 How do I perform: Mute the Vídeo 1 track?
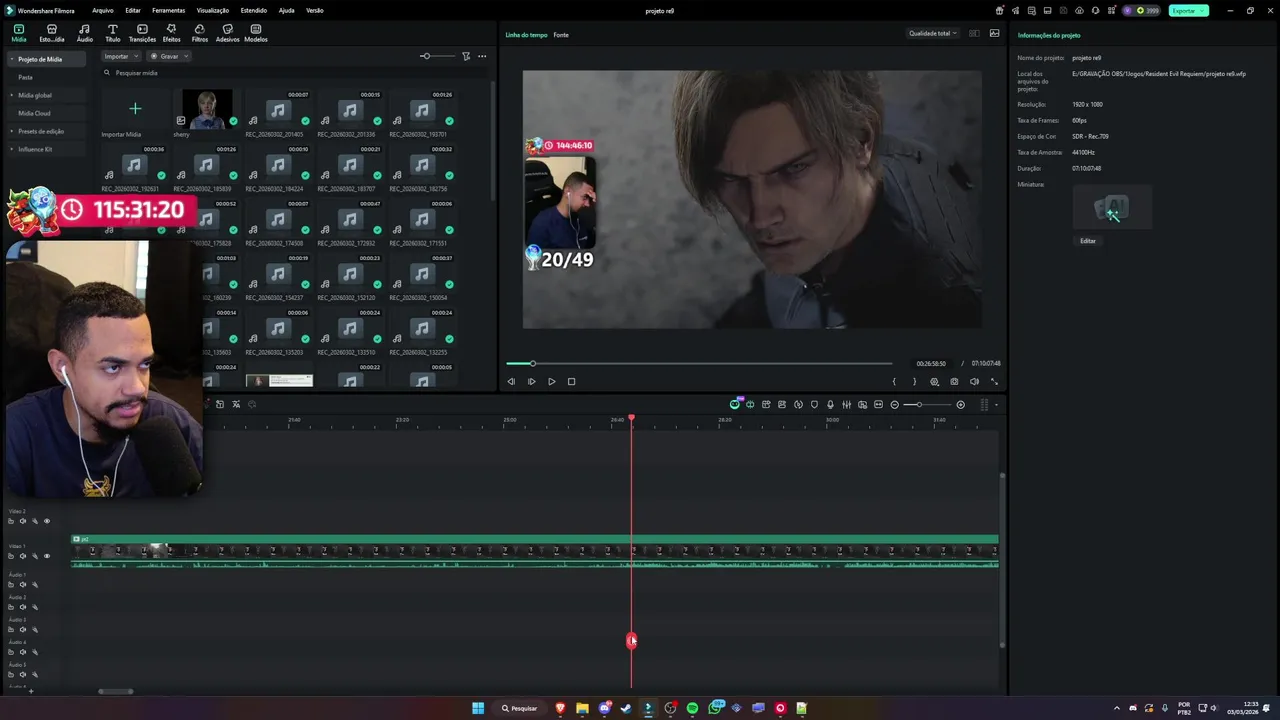tap(23, 556)
